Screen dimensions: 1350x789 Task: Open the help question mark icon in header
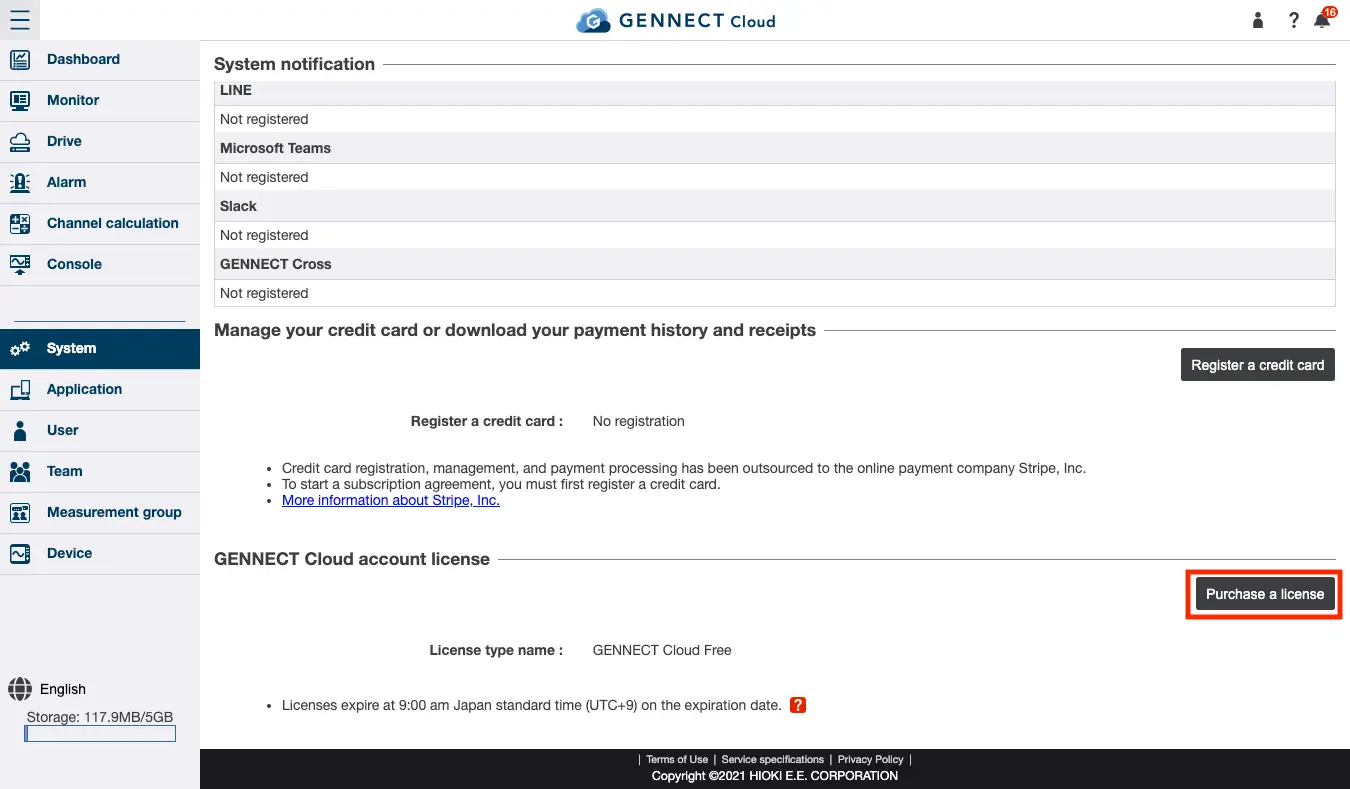click(1293, 20)
